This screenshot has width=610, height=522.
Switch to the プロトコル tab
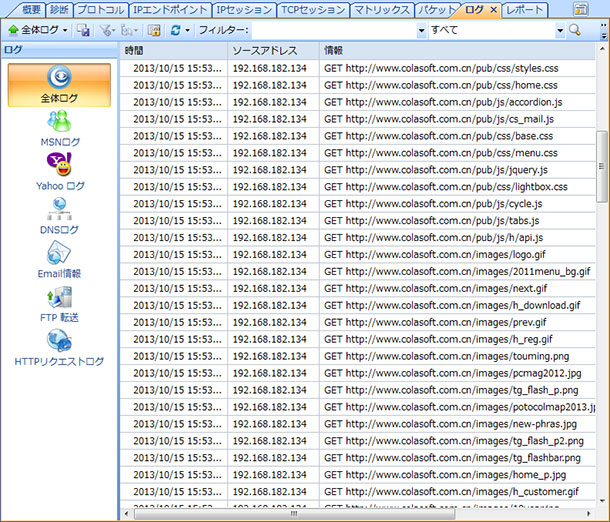101,9
